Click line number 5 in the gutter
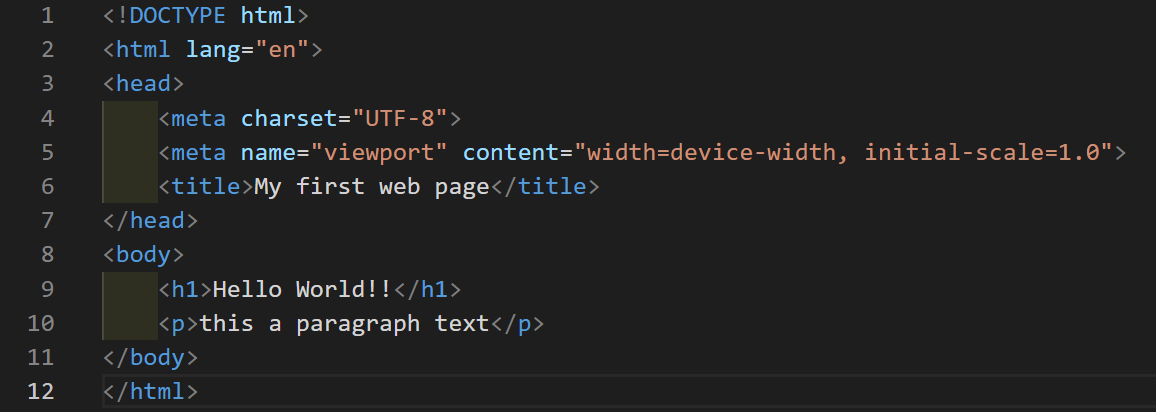 [x=47, y=153]
